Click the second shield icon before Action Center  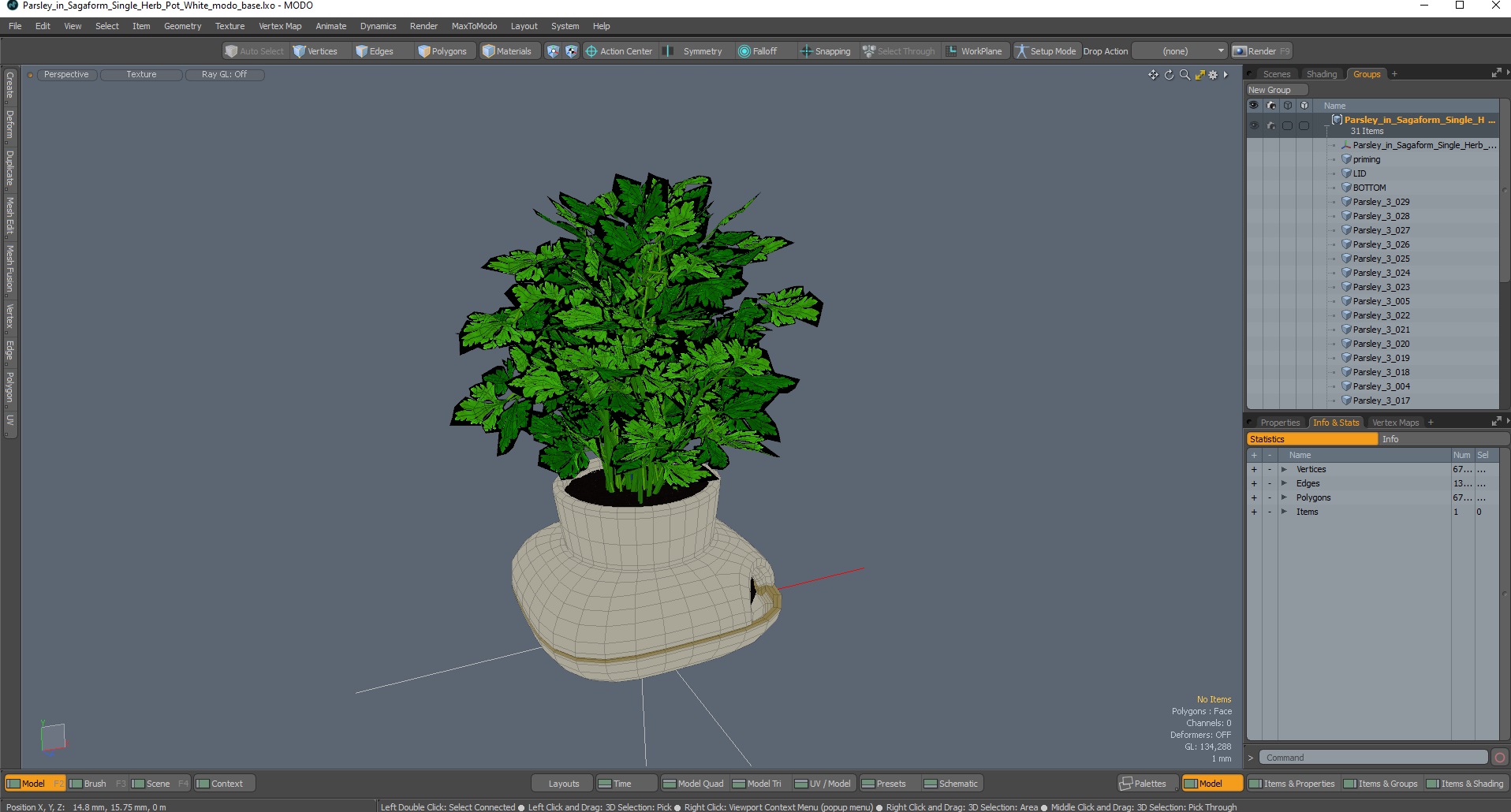[x=571, y=51]
